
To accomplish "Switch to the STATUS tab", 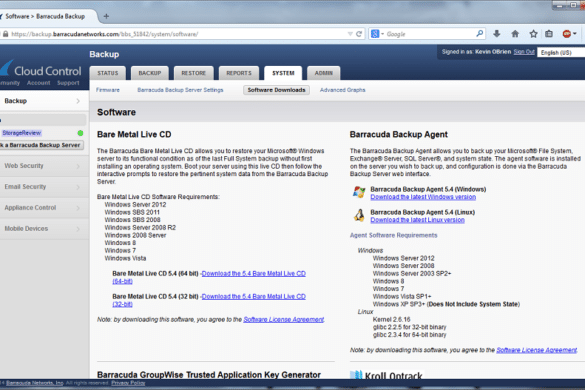I will click(x=108, y=73).
